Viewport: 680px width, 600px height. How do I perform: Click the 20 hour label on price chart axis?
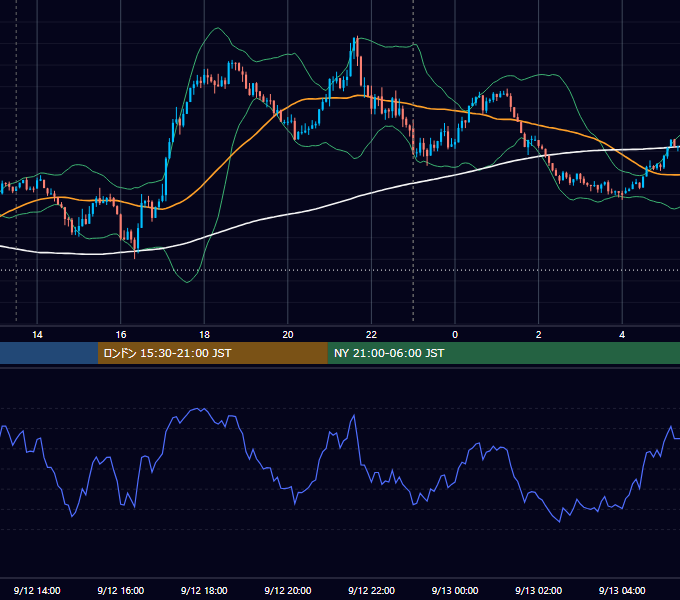[288, 335]
